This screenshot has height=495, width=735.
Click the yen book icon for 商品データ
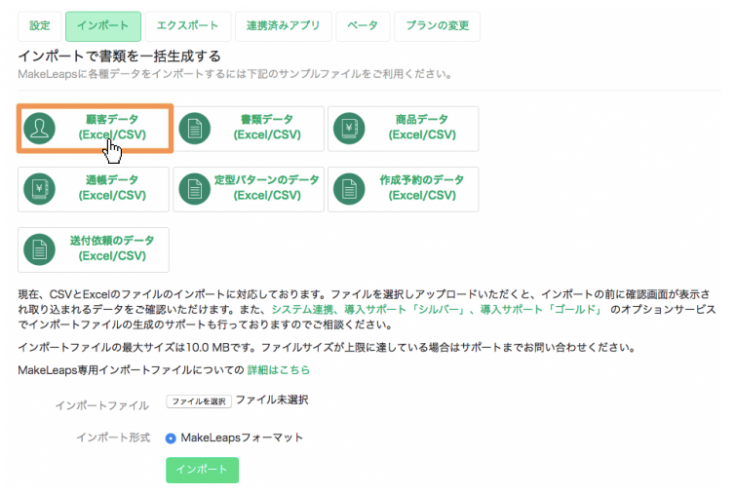[x=349, y=128]
